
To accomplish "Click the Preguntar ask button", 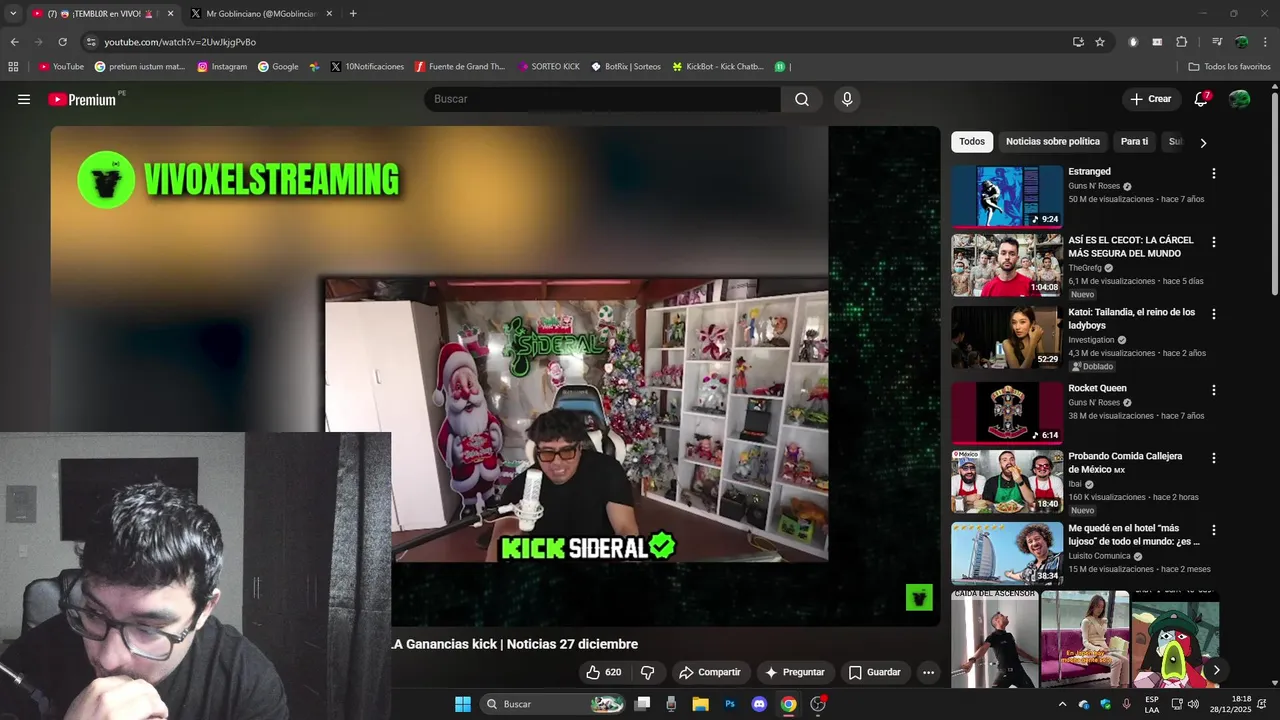I will (795, 672).
